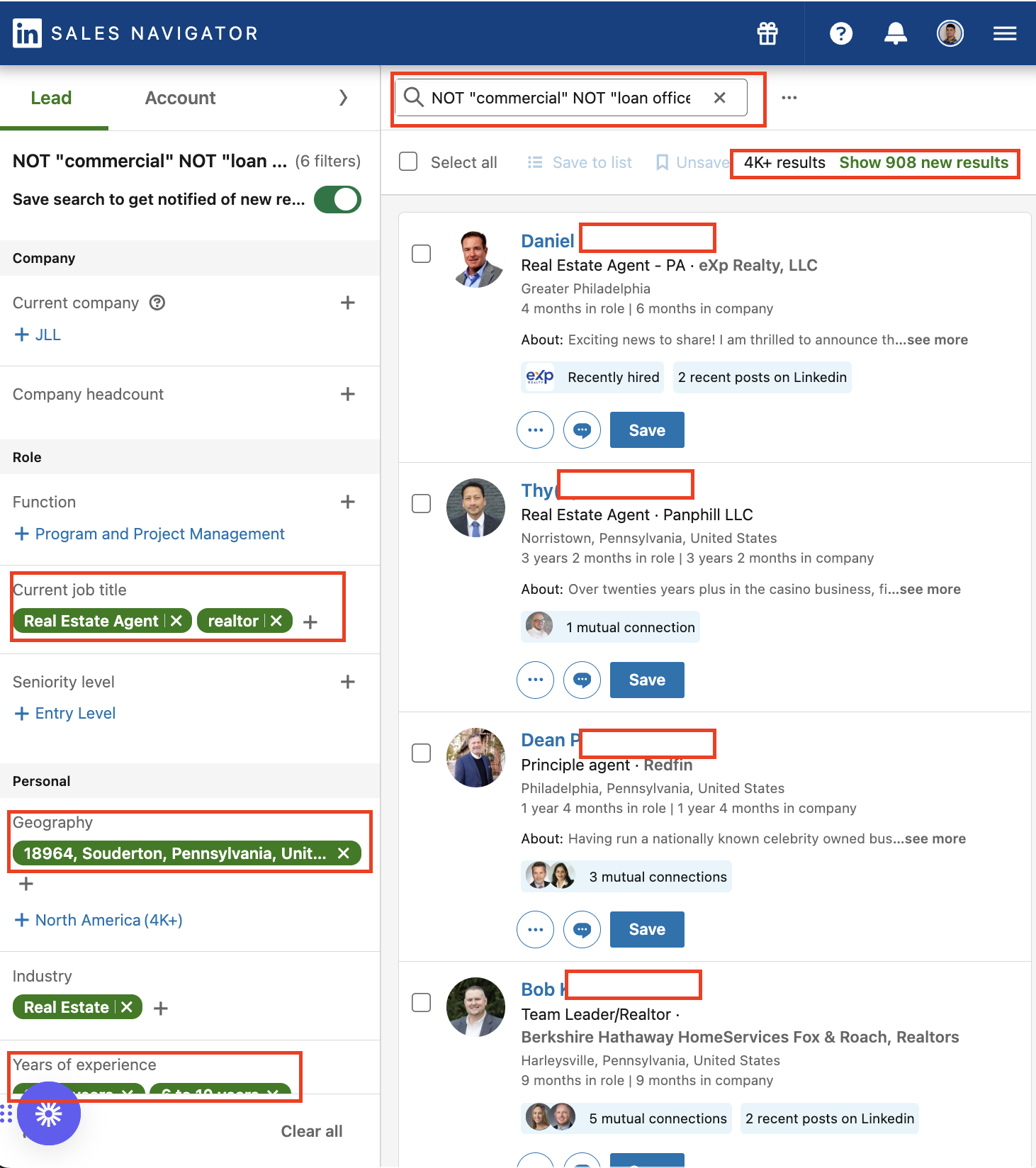The height and width of the screenshot is (1168, 1036).
Task: View Thy's 1 mutual connection
Action: [x=610, y=627]
